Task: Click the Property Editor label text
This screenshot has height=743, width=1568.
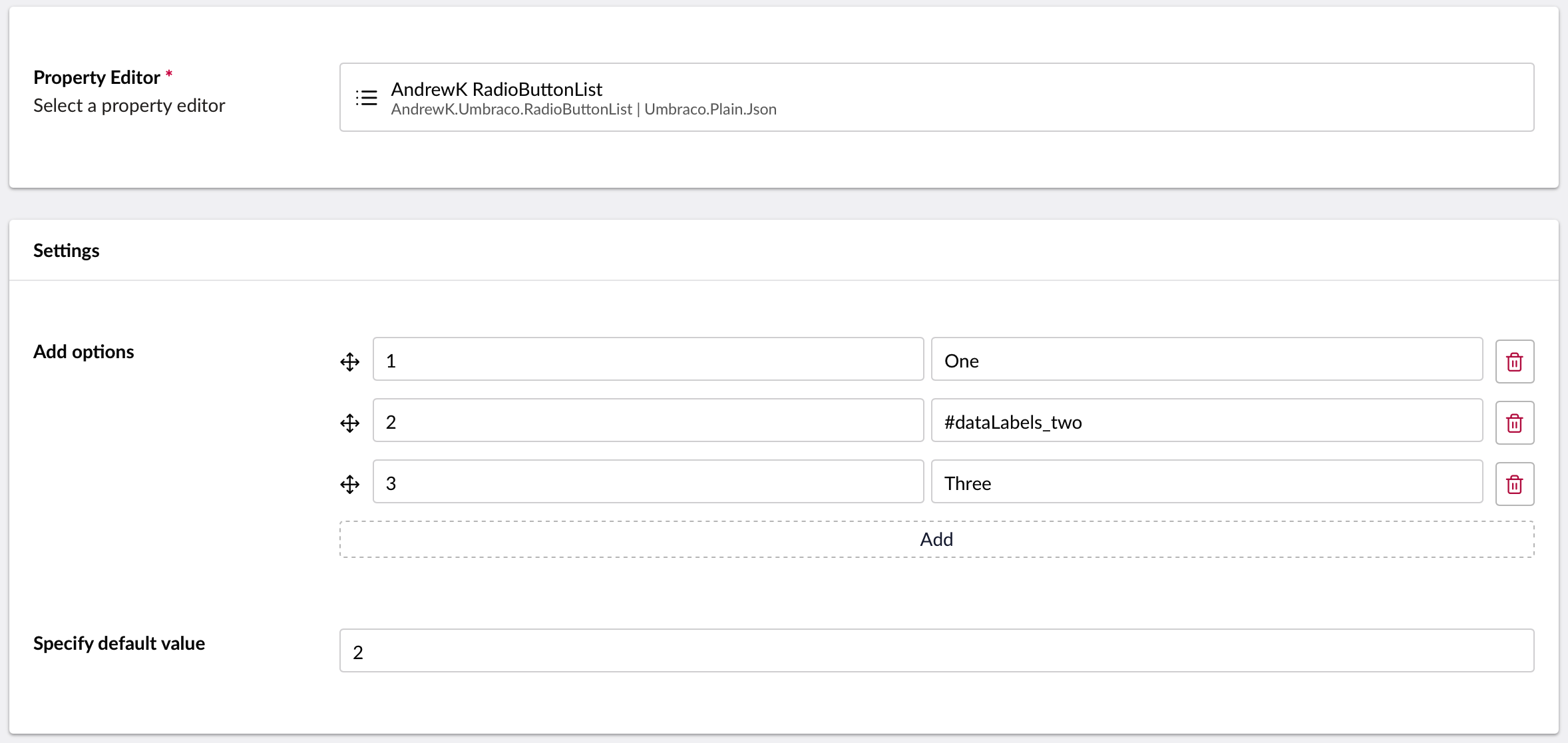Action: (97, 77)
